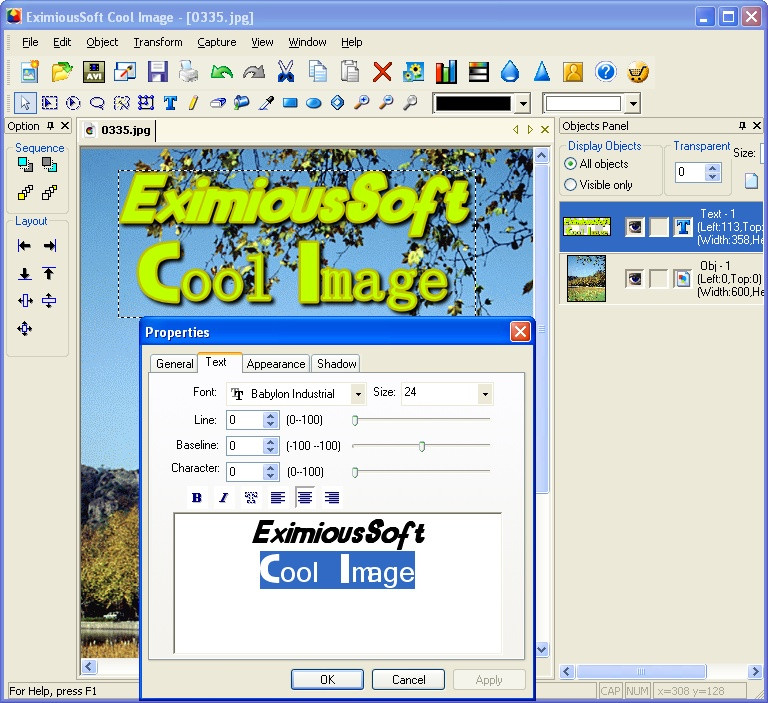The height and width of the screenshot is (703, 768).
Task: Open the Font dropdown Babylon Industrial
Action: (x=359, y=394)
